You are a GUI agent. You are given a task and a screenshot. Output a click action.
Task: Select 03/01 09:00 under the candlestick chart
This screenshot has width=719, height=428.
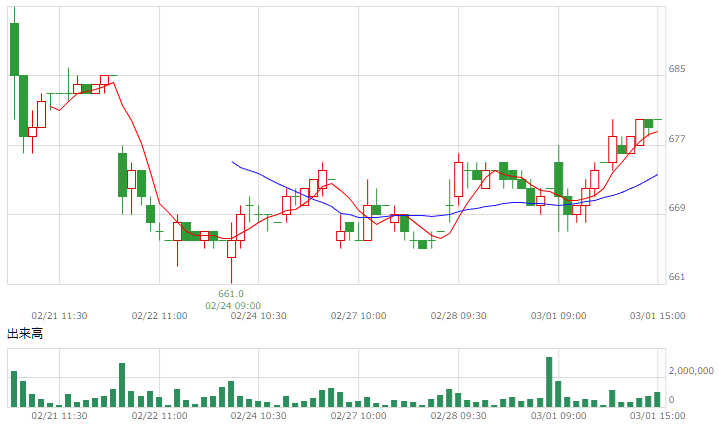coord(559,316)
